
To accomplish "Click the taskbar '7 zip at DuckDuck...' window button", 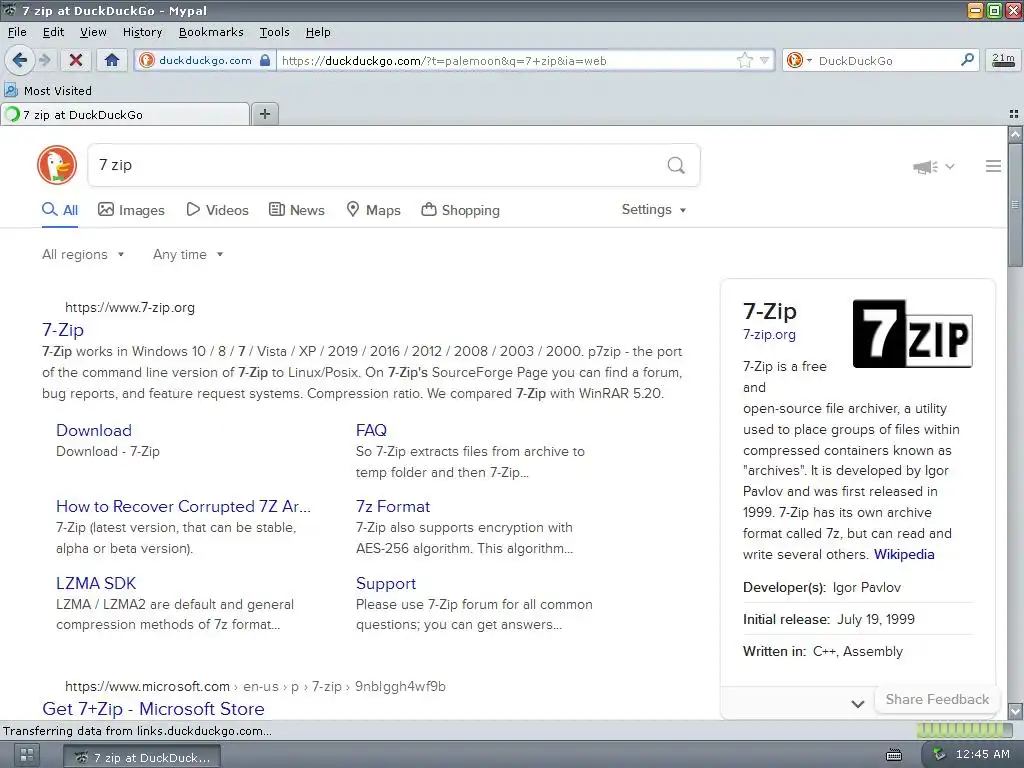I will 142,757.
